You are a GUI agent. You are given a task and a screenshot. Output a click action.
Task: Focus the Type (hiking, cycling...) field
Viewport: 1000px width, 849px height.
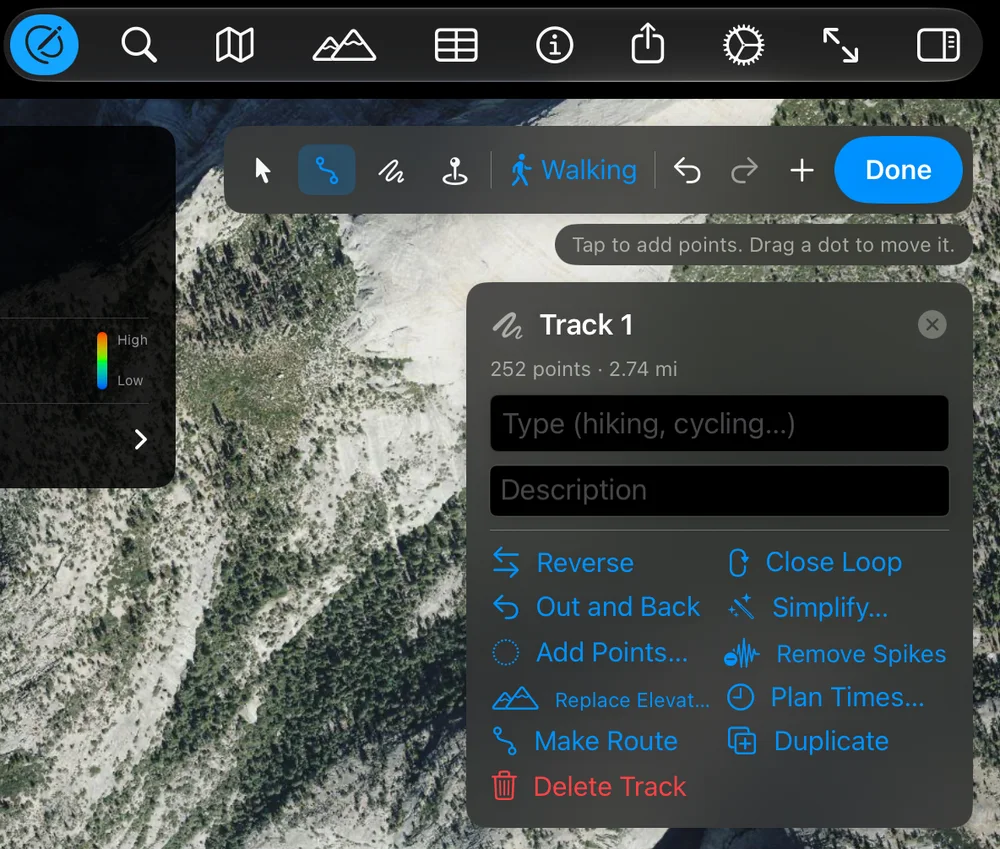click(719, 424)
